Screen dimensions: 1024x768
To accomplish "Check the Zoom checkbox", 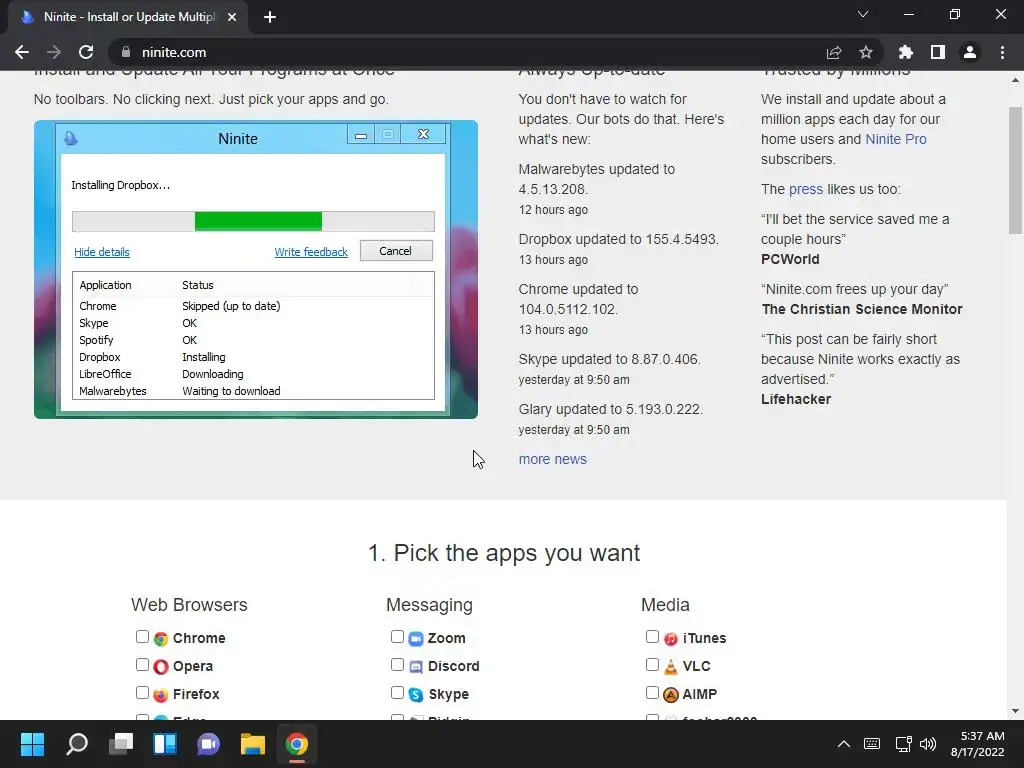I will pos(397,637).
